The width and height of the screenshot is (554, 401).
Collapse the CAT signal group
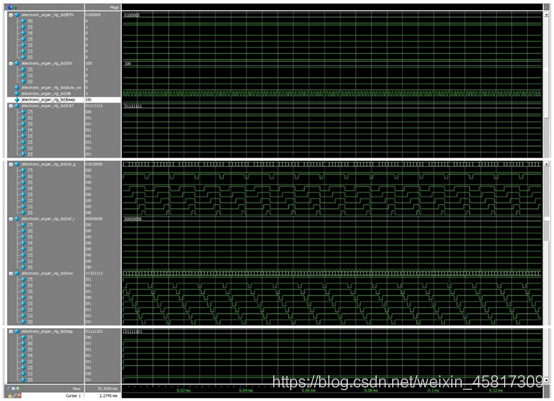11,106
